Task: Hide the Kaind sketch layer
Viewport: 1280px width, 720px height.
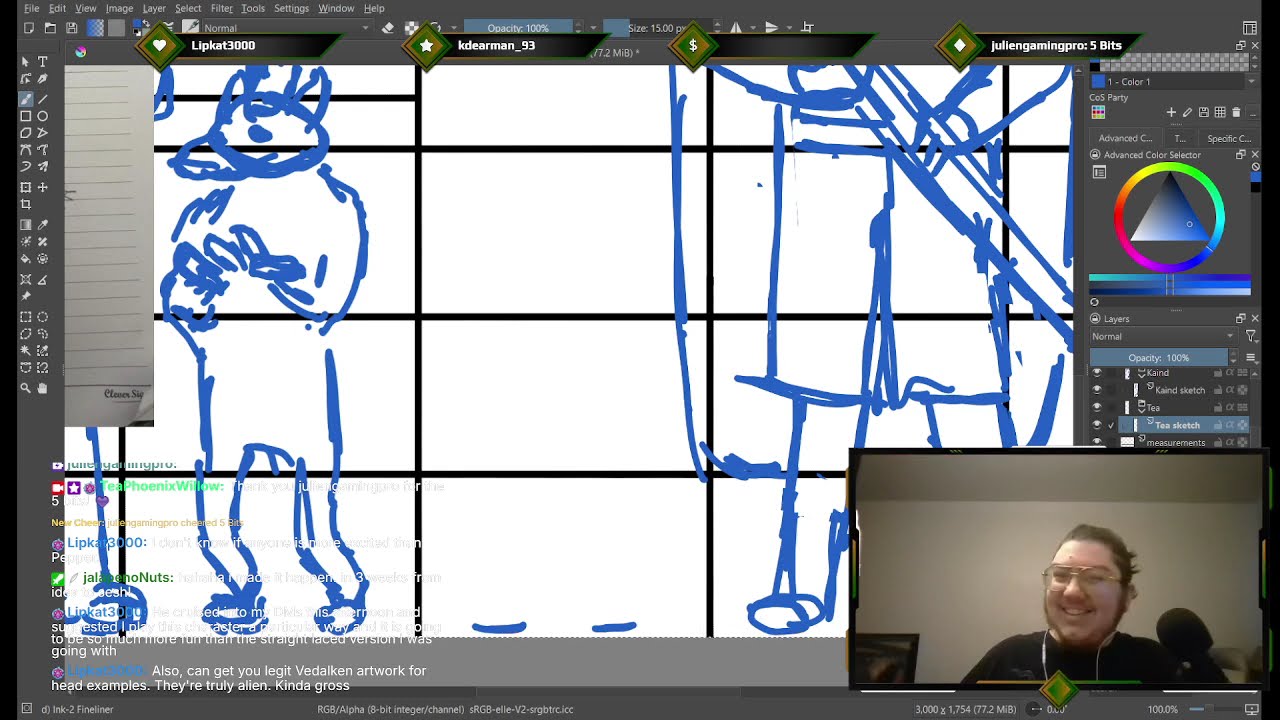Action: [1097, 390]
